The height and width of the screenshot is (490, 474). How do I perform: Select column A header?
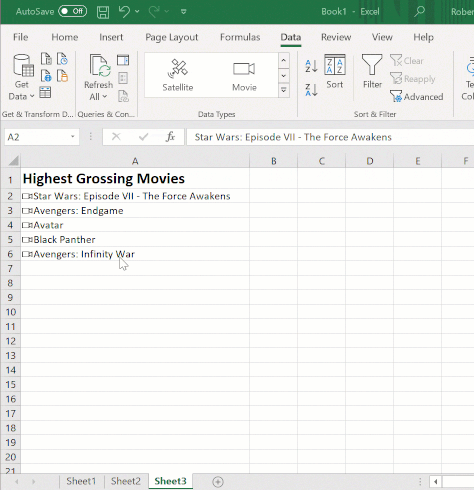[135, 161]
